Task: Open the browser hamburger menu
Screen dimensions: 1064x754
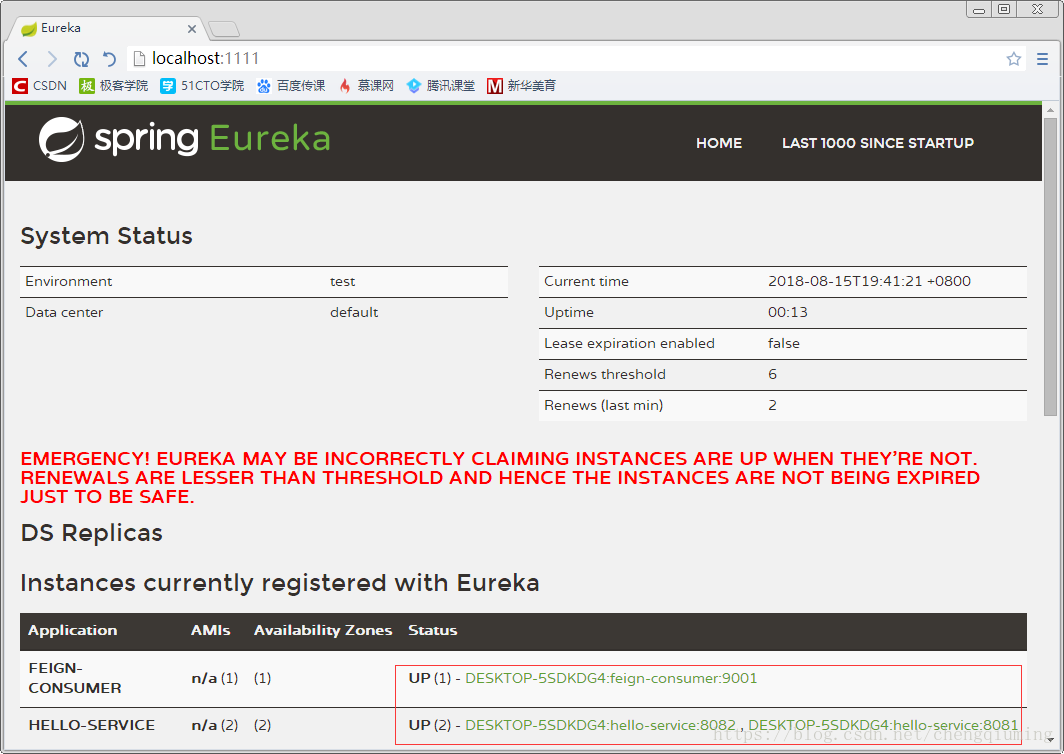Action: 1042,59
